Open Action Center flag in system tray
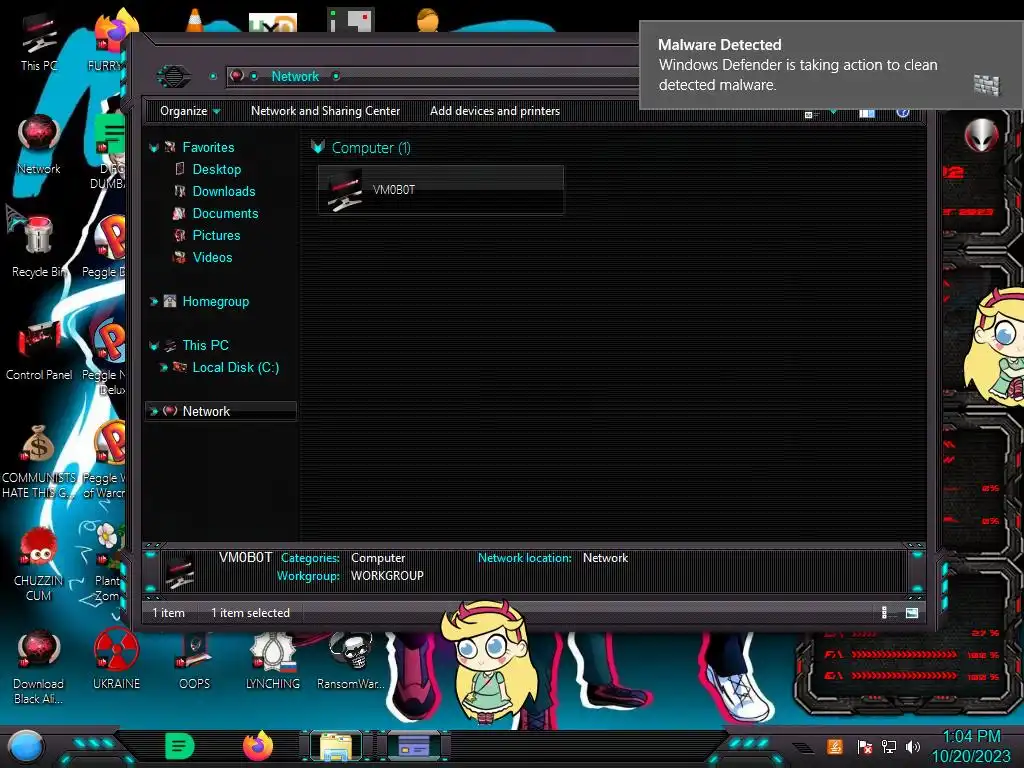This screenshot has width=1024, height=768. [865, 746]
